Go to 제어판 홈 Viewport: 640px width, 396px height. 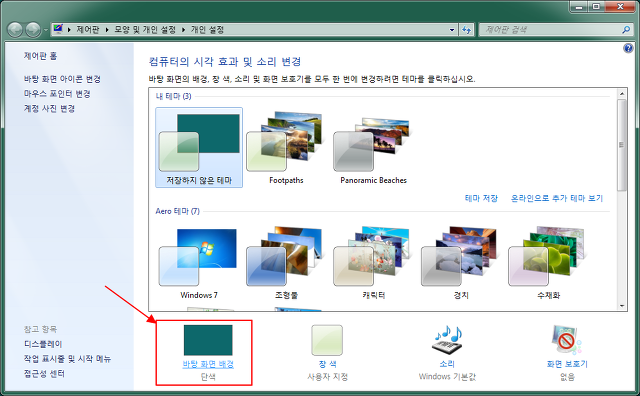tap(40, 56)
